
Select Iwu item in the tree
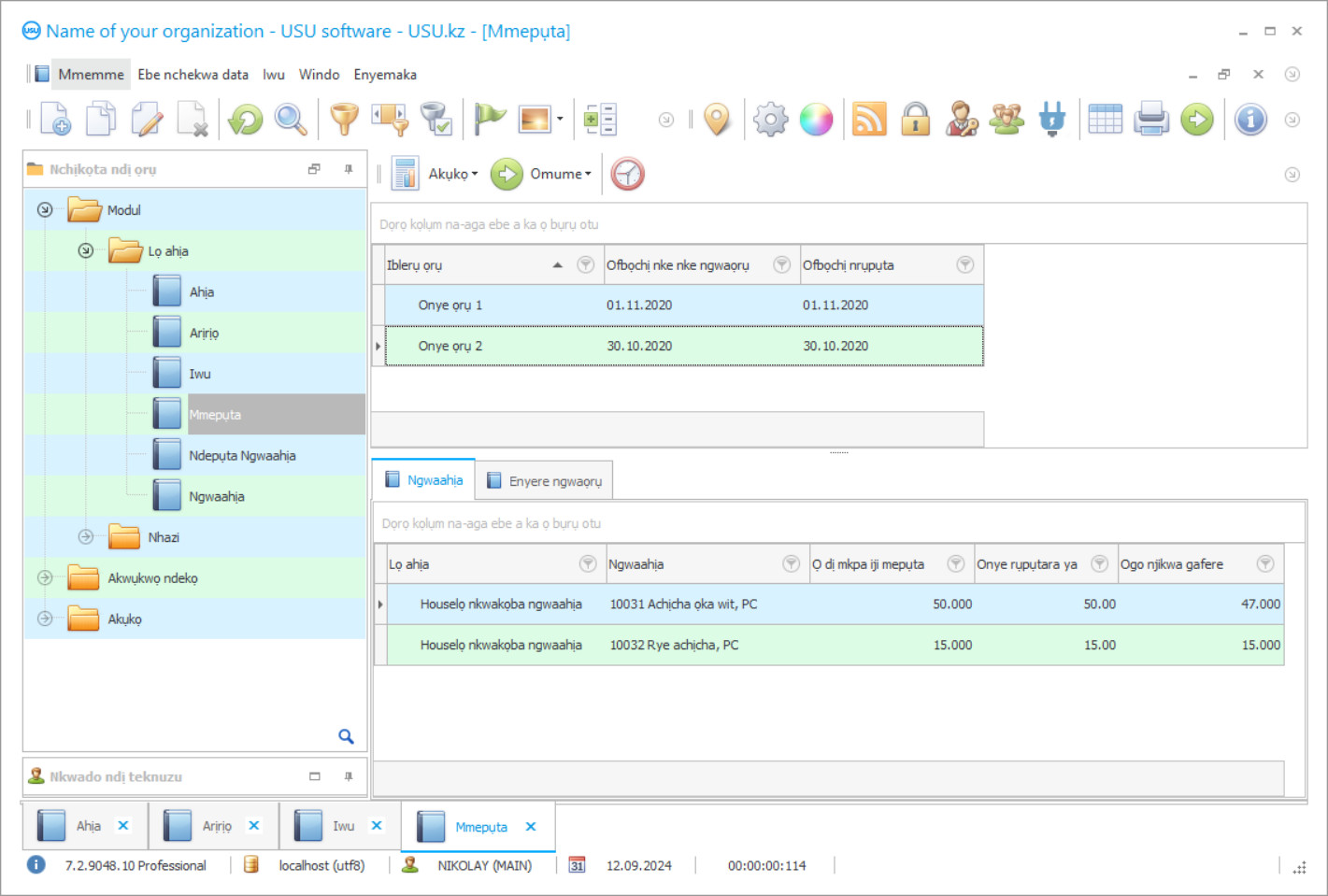200,374
